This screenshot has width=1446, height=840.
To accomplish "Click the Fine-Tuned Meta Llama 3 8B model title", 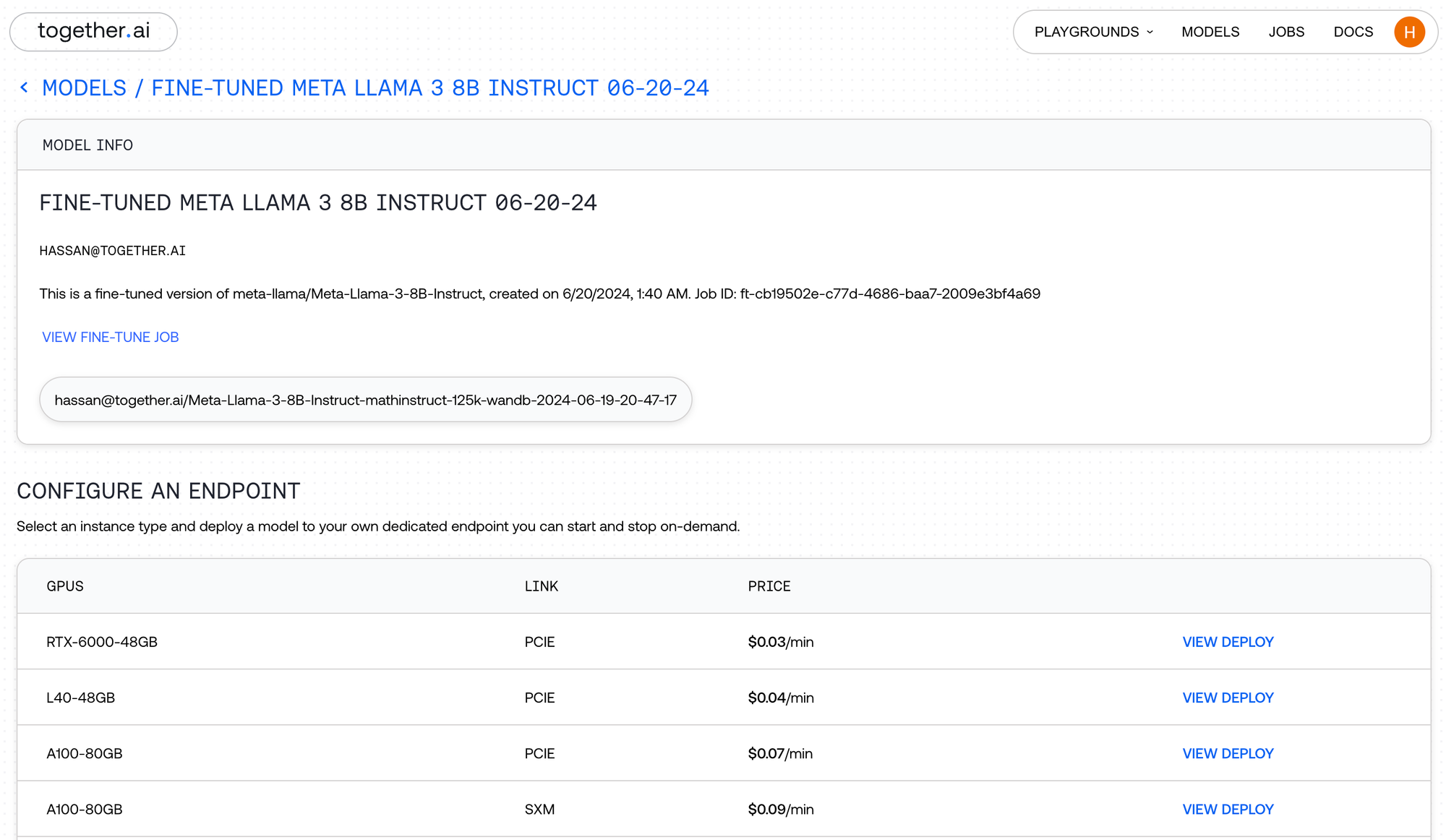I will [318, 202].
